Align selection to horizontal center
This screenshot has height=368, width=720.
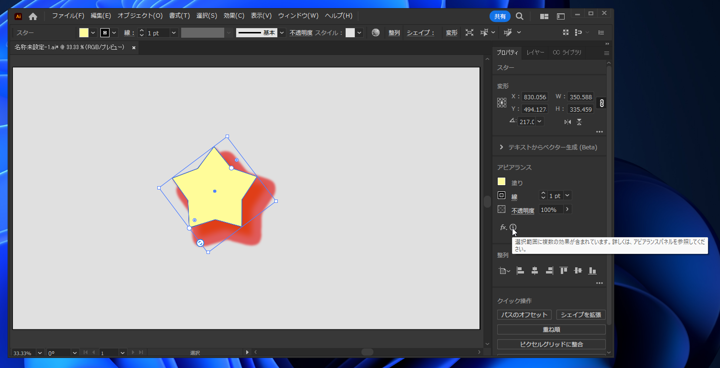pyautogui.click(x=534, y=271)
